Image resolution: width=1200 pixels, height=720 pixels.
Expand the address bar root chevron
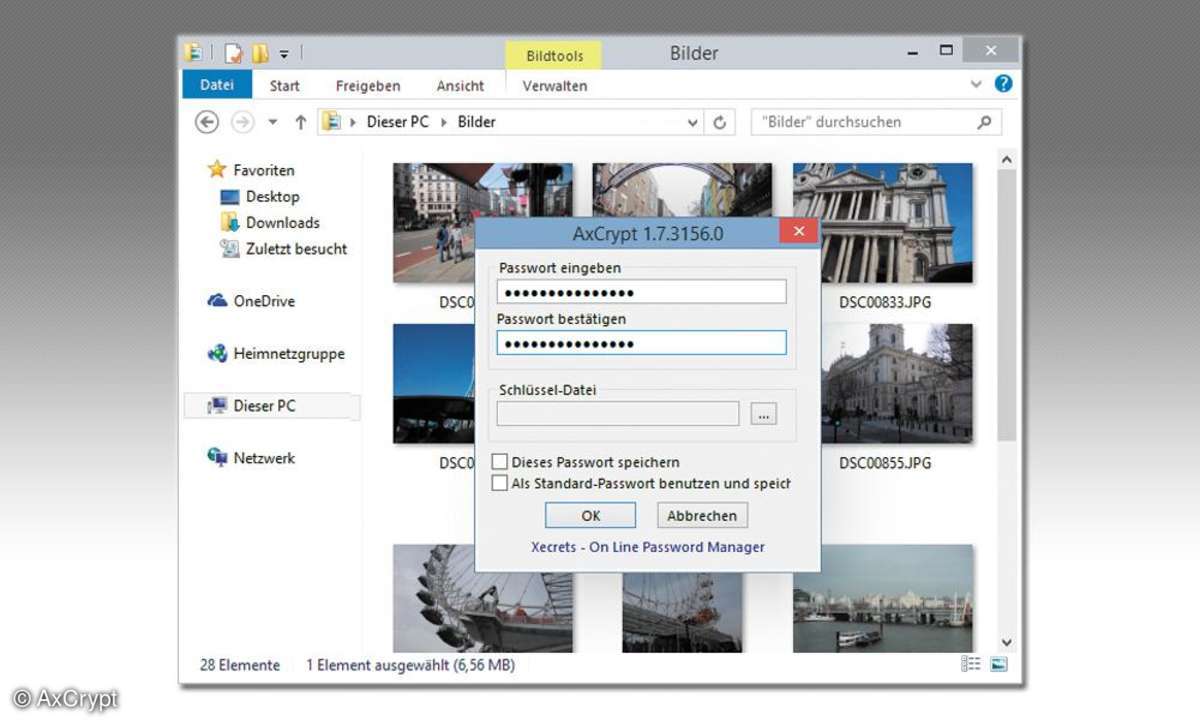click(354, 122)
